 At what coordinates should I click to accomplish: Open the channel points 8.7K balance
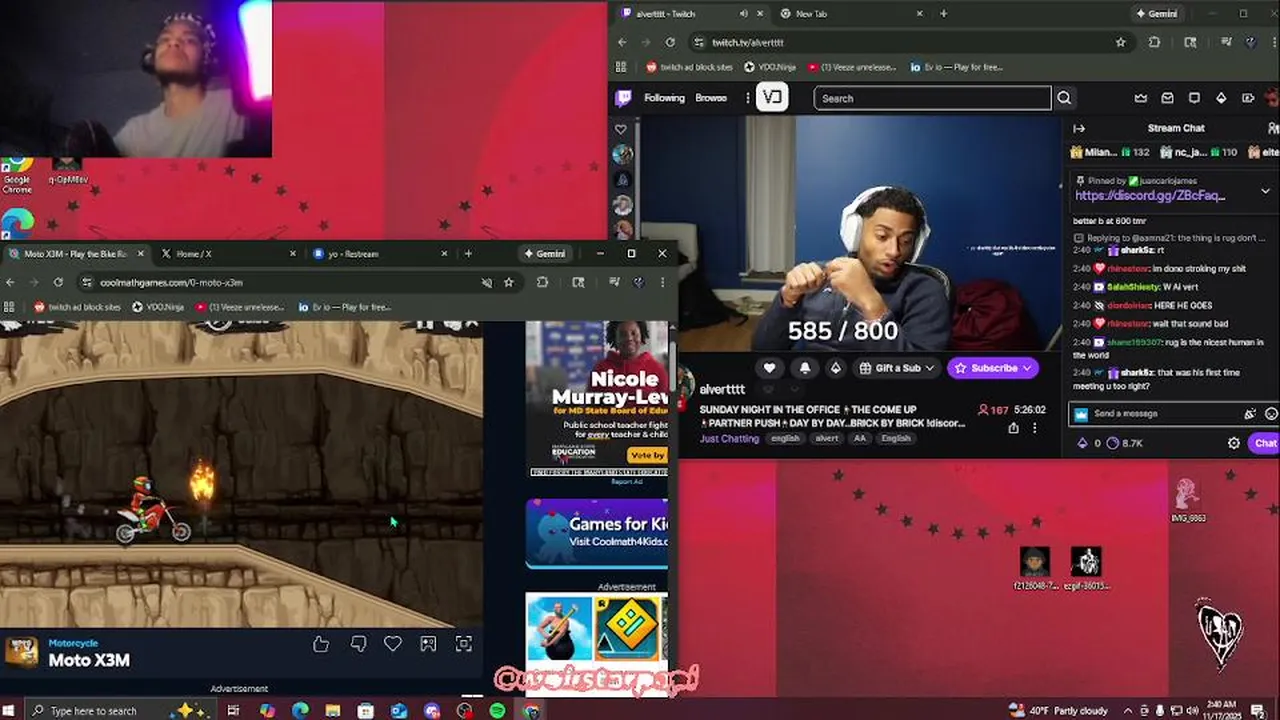coord(1126,443)
